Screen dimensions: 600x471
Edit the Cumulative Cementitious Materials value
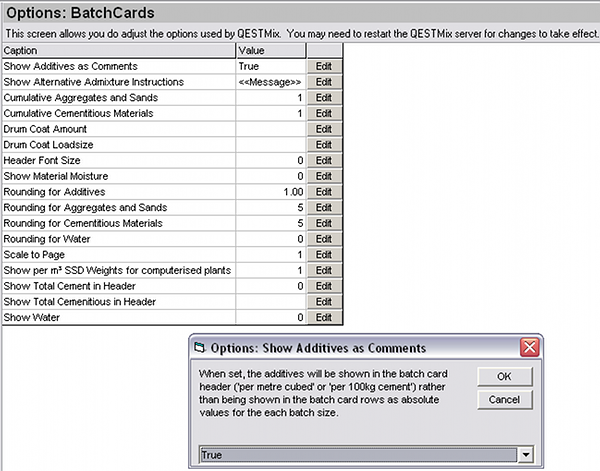(x=323, y=113)
